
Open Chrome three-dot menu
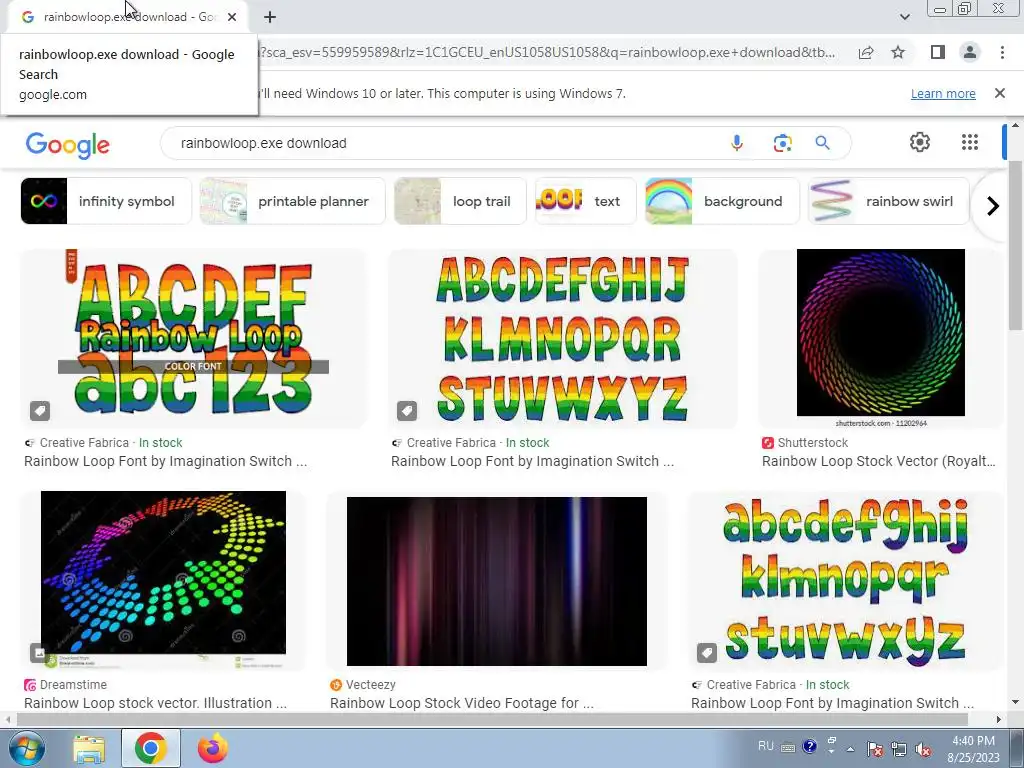coord(1002,52)
